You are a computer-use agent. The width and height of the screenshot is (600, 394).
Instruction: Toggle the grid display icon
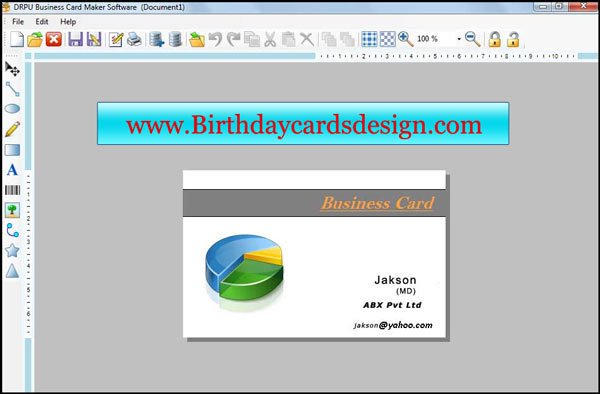[369, 39]
